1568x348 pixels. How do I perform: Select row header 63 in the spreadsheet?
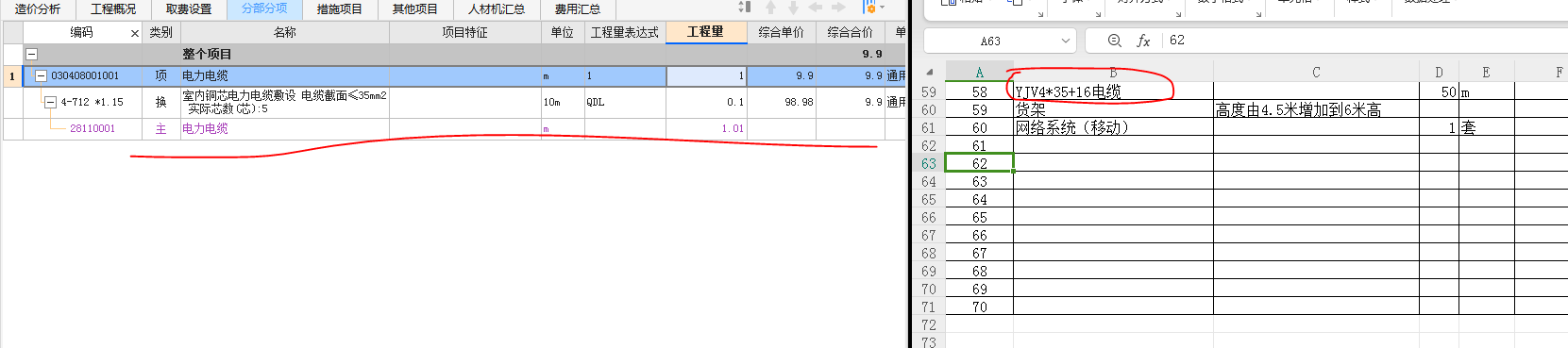click(930, 164)
